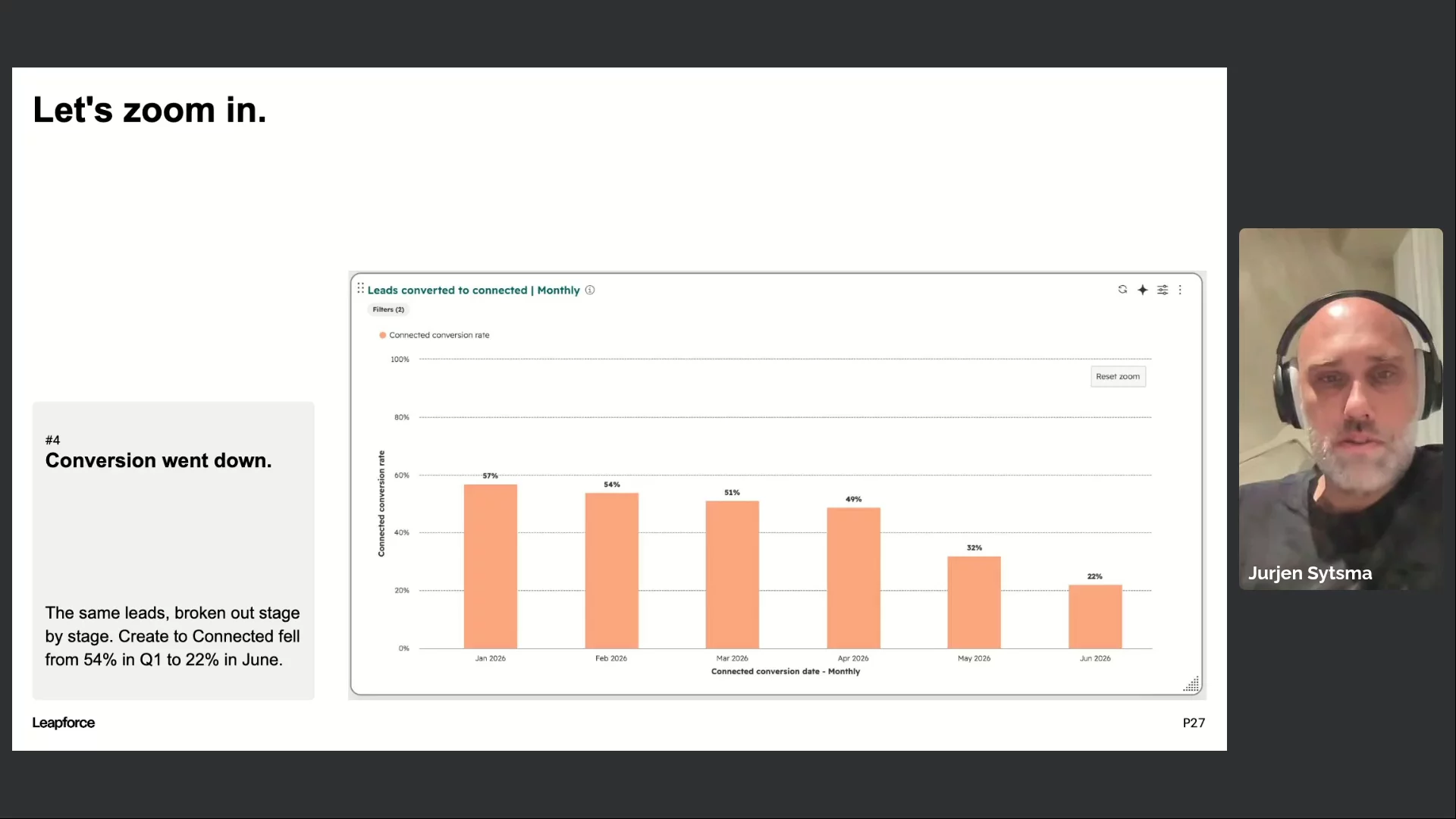Image resolution: width=1456 pixels, height=819 pixels.
Task: Open the Leads converted to connected report title
Action: 473,290
